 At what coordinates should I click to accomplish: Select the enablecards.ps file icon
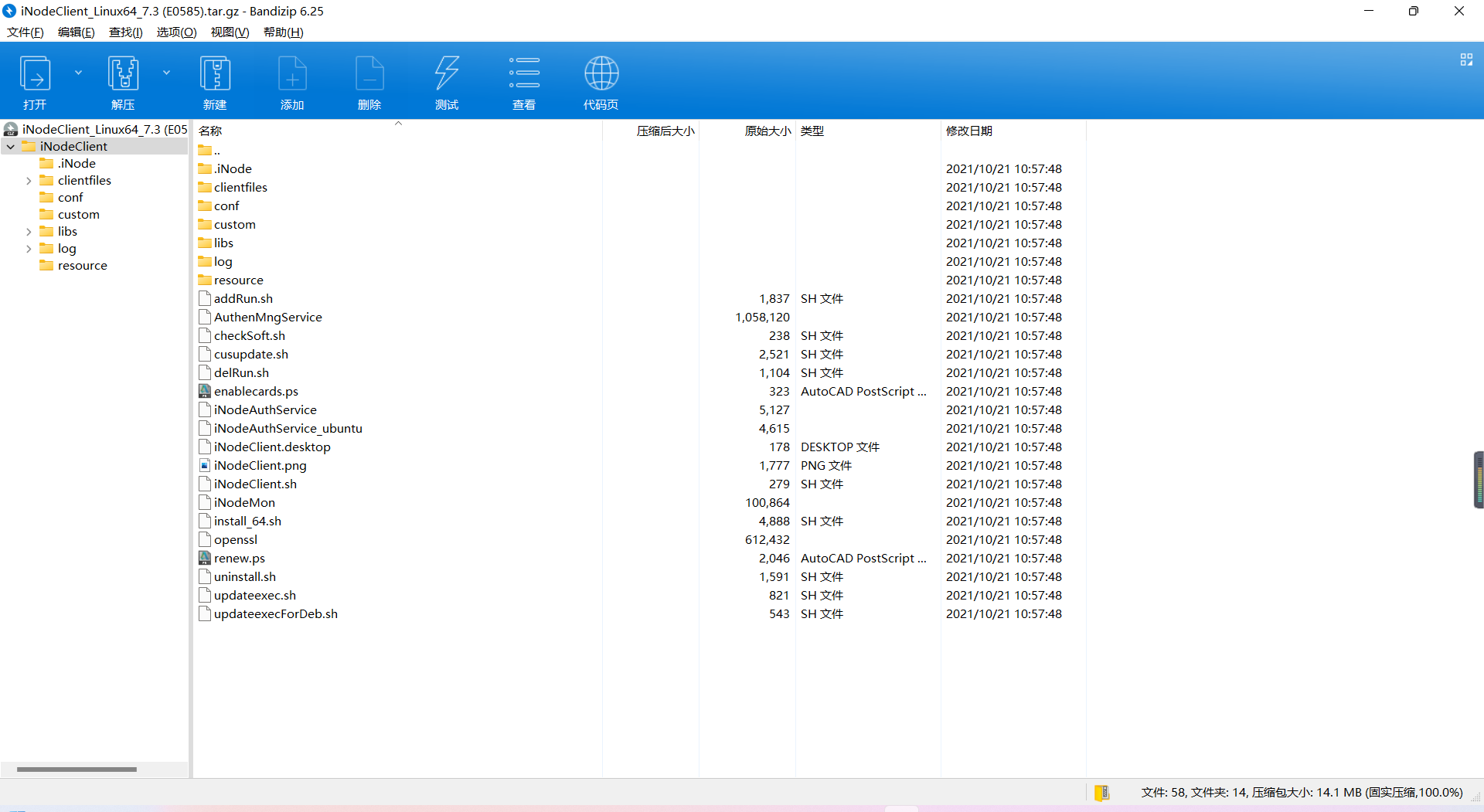[x=205, y=391]
